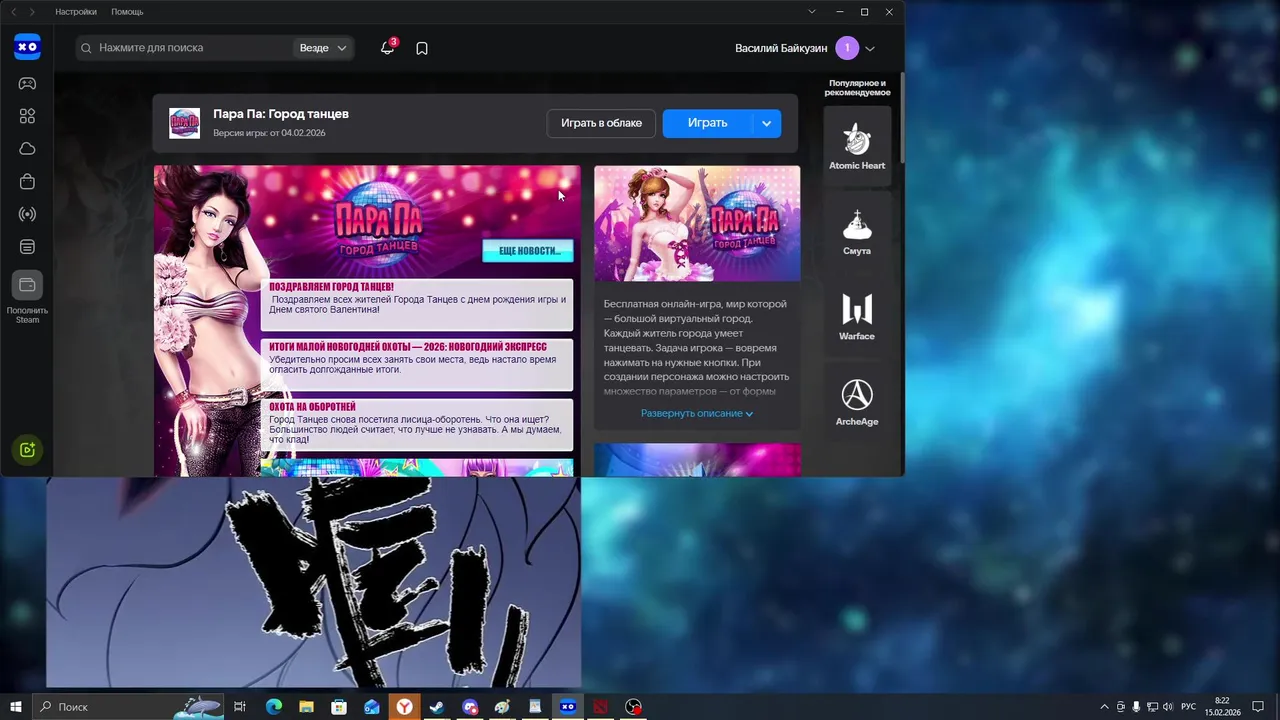Click the blue Играть button
1280x720 pixels.
click(707, 123)
